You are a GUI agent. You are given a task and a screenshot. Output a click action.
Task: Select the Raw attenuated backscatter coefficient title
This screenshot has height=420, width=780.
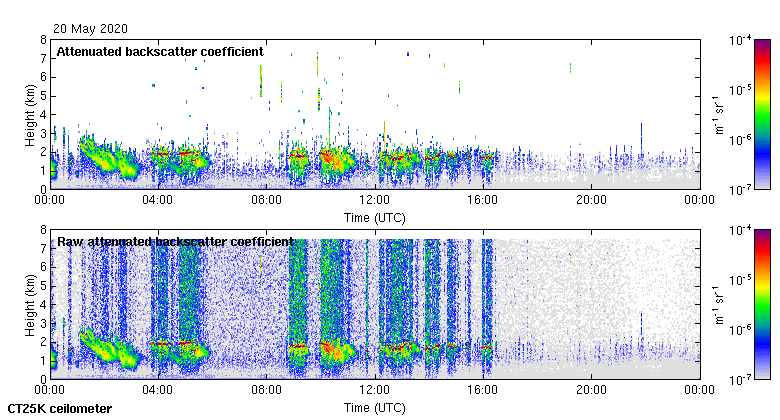point(175,242)
